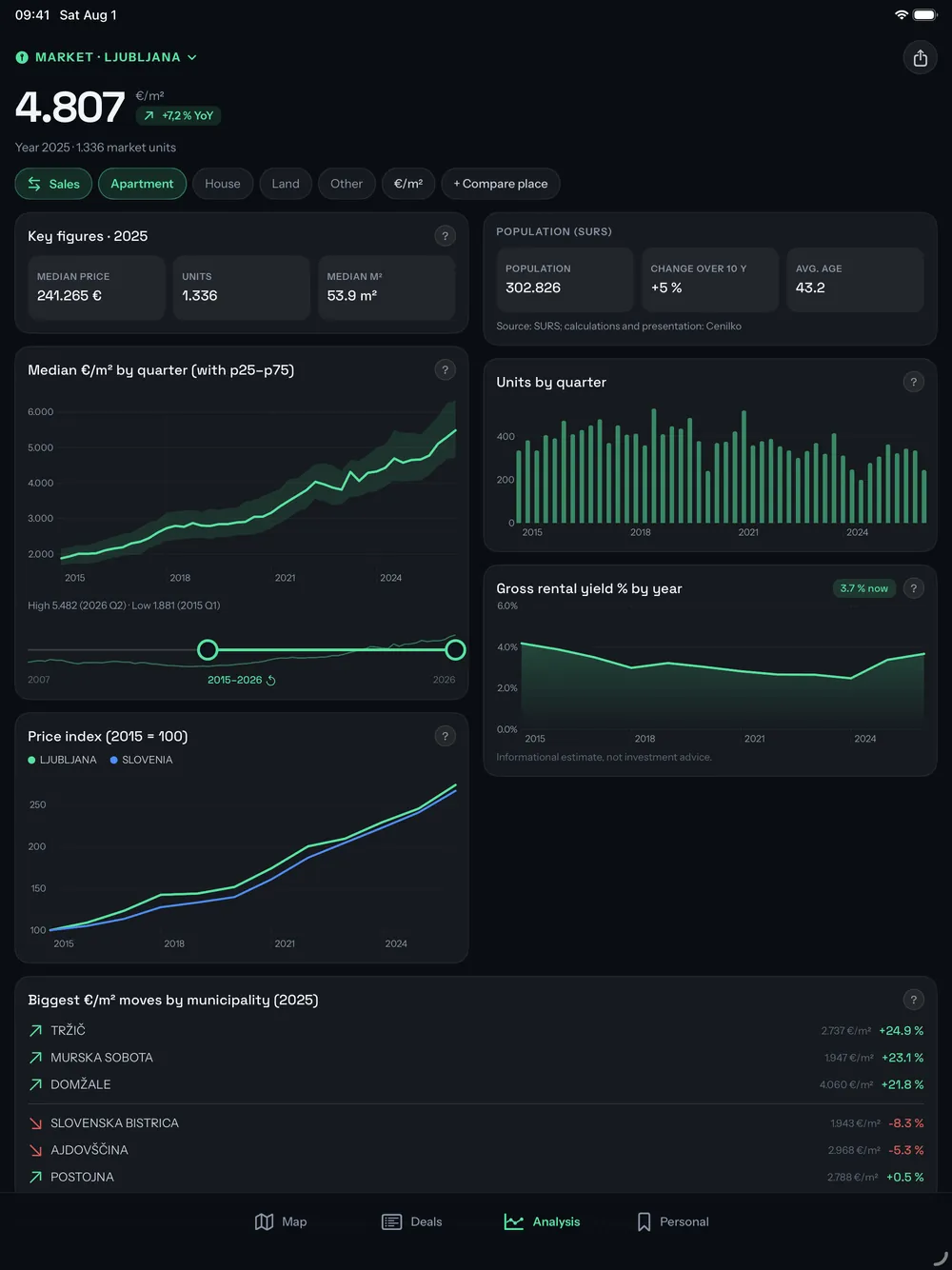Click the Median m² 53.9 m² card

coord(387,287)
